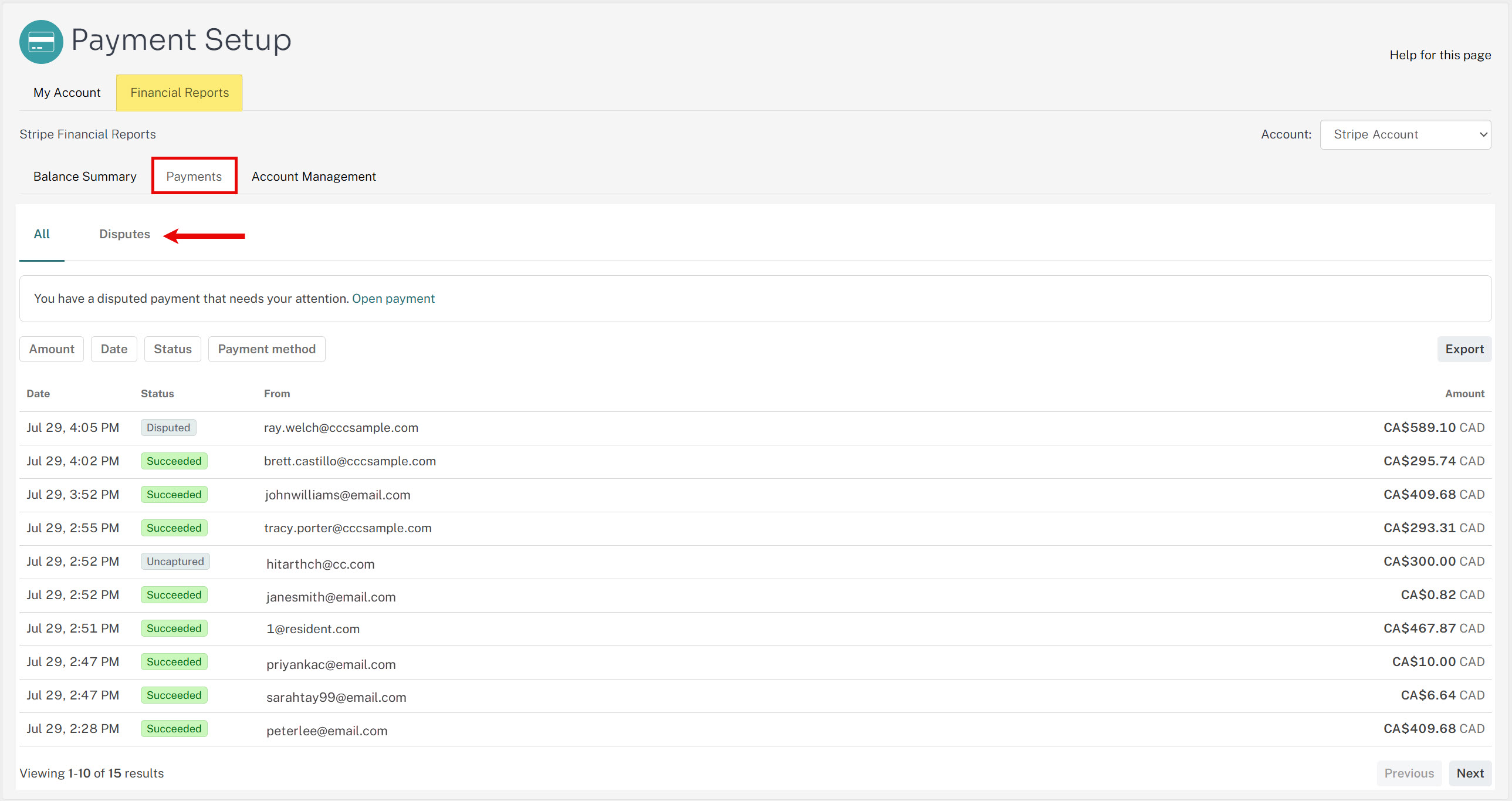Open the johnwilliams@email.com payment row
Image resolution: width=1512 pixels, height=801 pixels.
point(755,495)
